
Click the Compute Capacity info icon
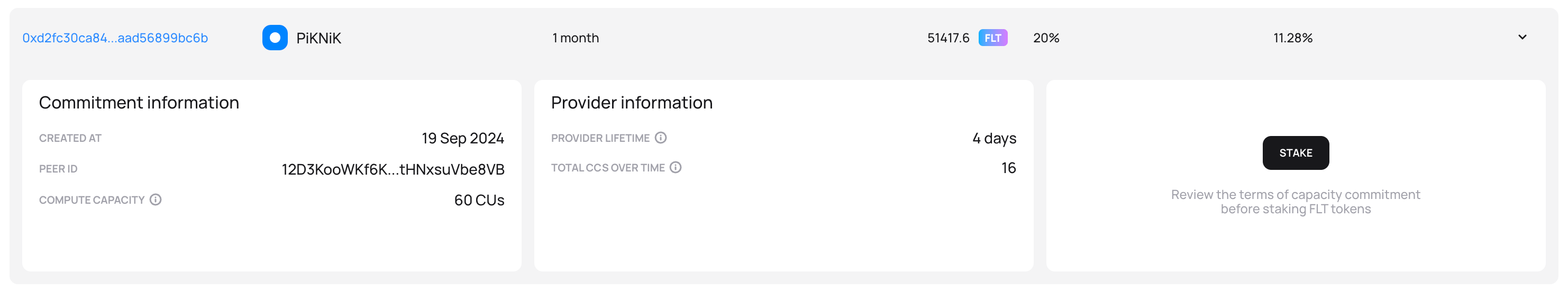click(x=156, y=200)
